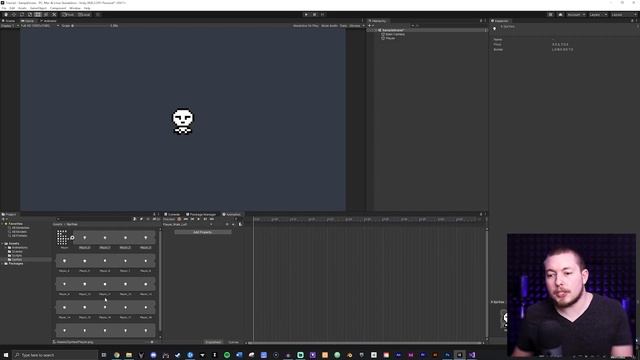640x360 pixels.
Task: Click the Add Property button
Action: 202,232
